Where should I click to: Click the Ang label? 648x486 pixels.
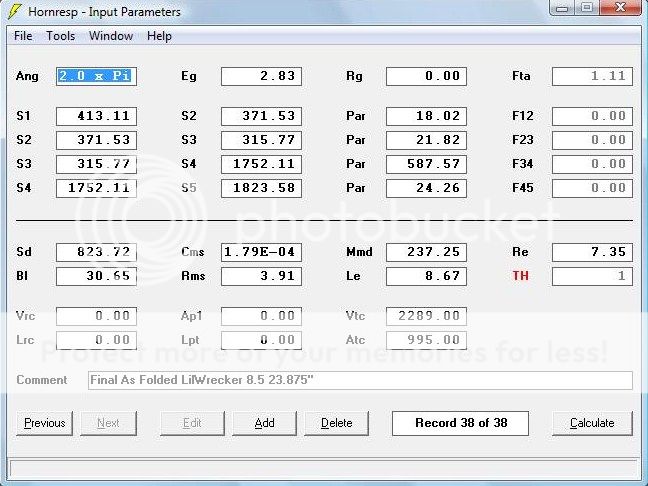pos(27,76)
